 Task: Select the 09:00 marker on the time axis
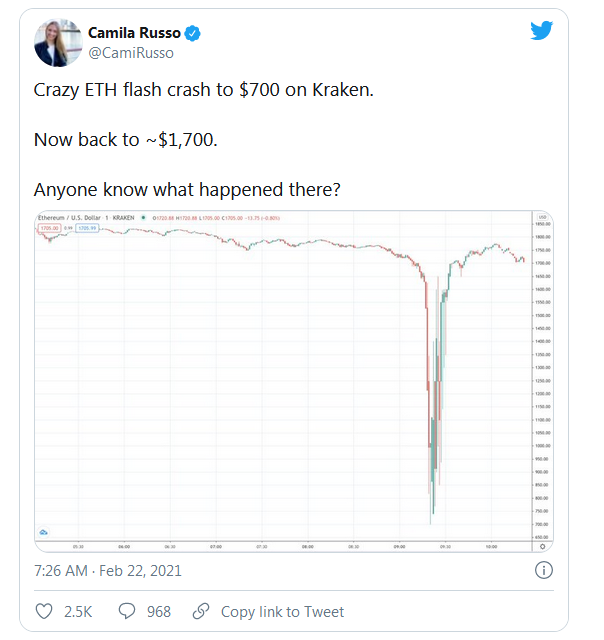click(x=400, y=547)
